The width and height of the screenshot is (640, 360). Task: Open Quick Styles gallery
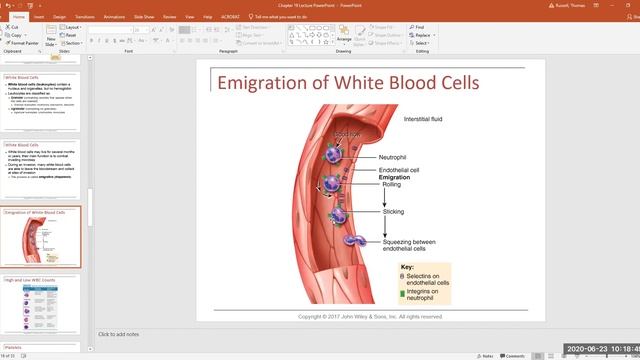click(359, 36)
